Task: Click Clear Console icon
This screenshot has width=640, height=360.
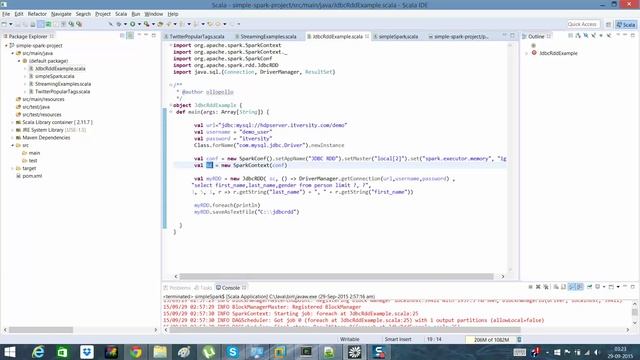Action: [556, 287]
